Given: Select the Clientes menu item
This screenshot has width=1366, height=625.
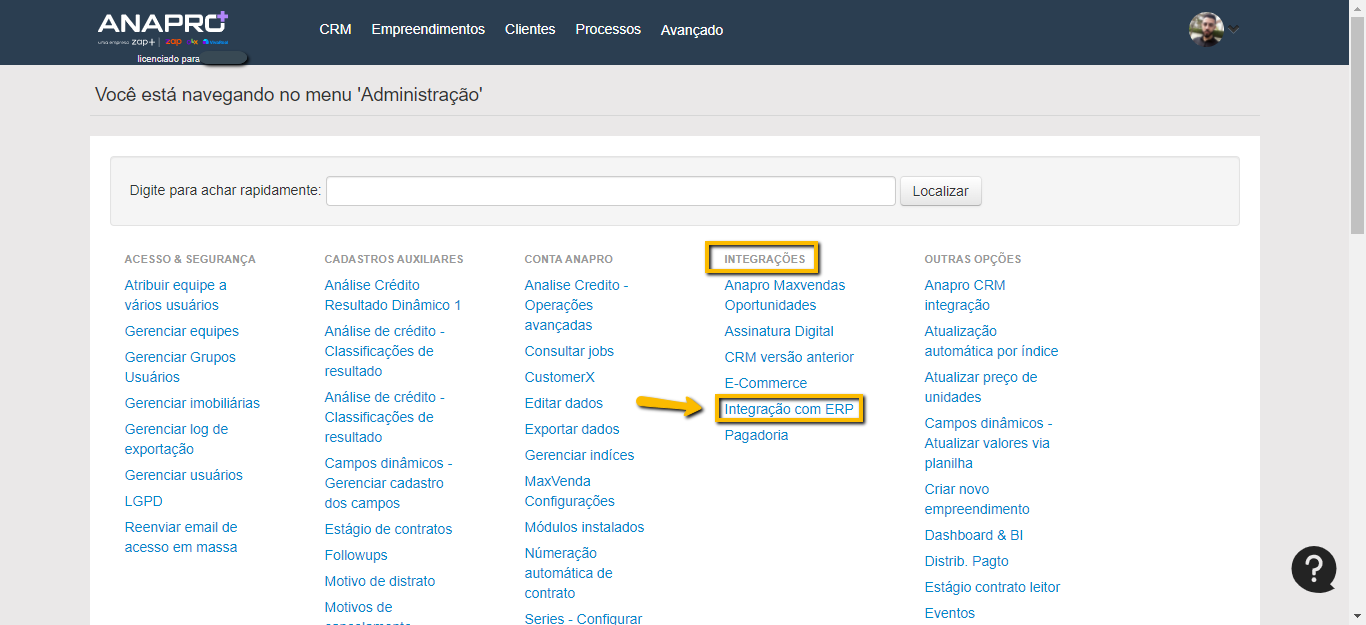Looking at the screenshot, I should point(530,29).
